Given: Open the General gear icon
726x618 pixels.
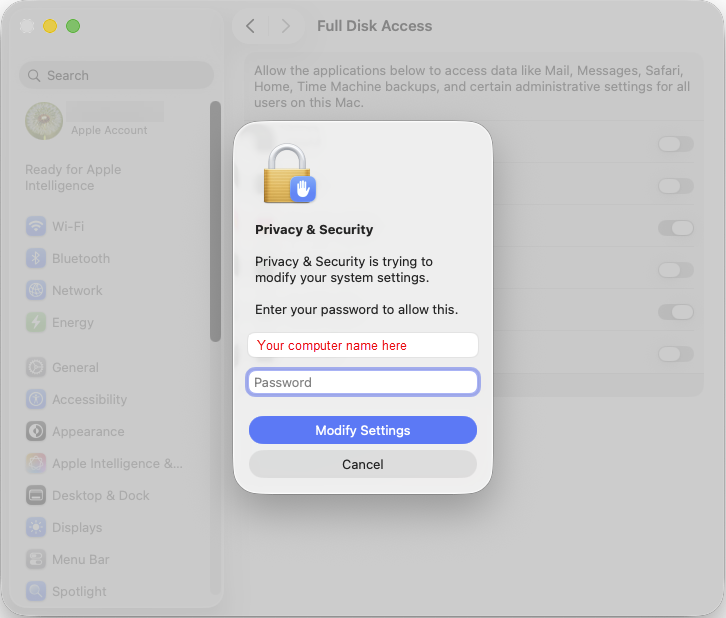Looking at the screenshot, I should point(36,367).
